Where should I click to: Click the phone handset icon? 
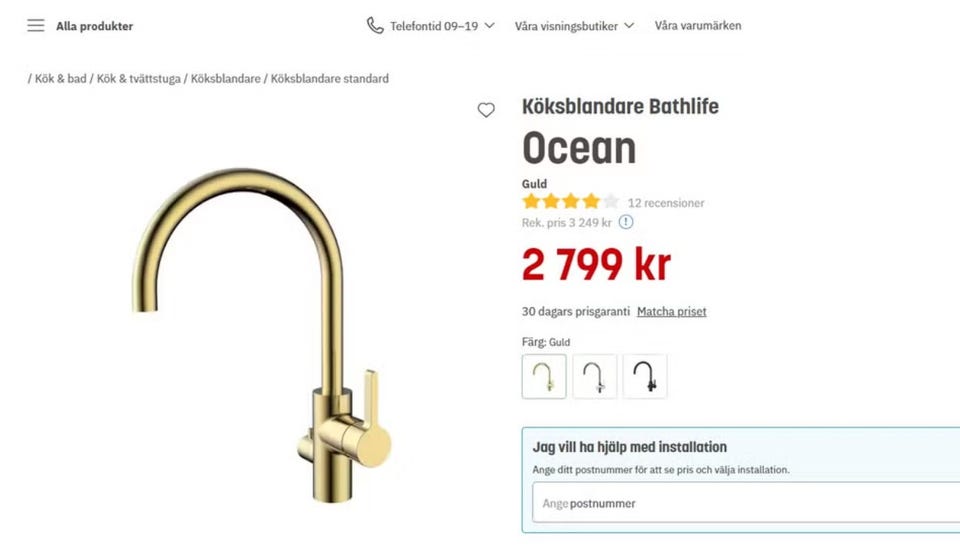click(375, 26)
